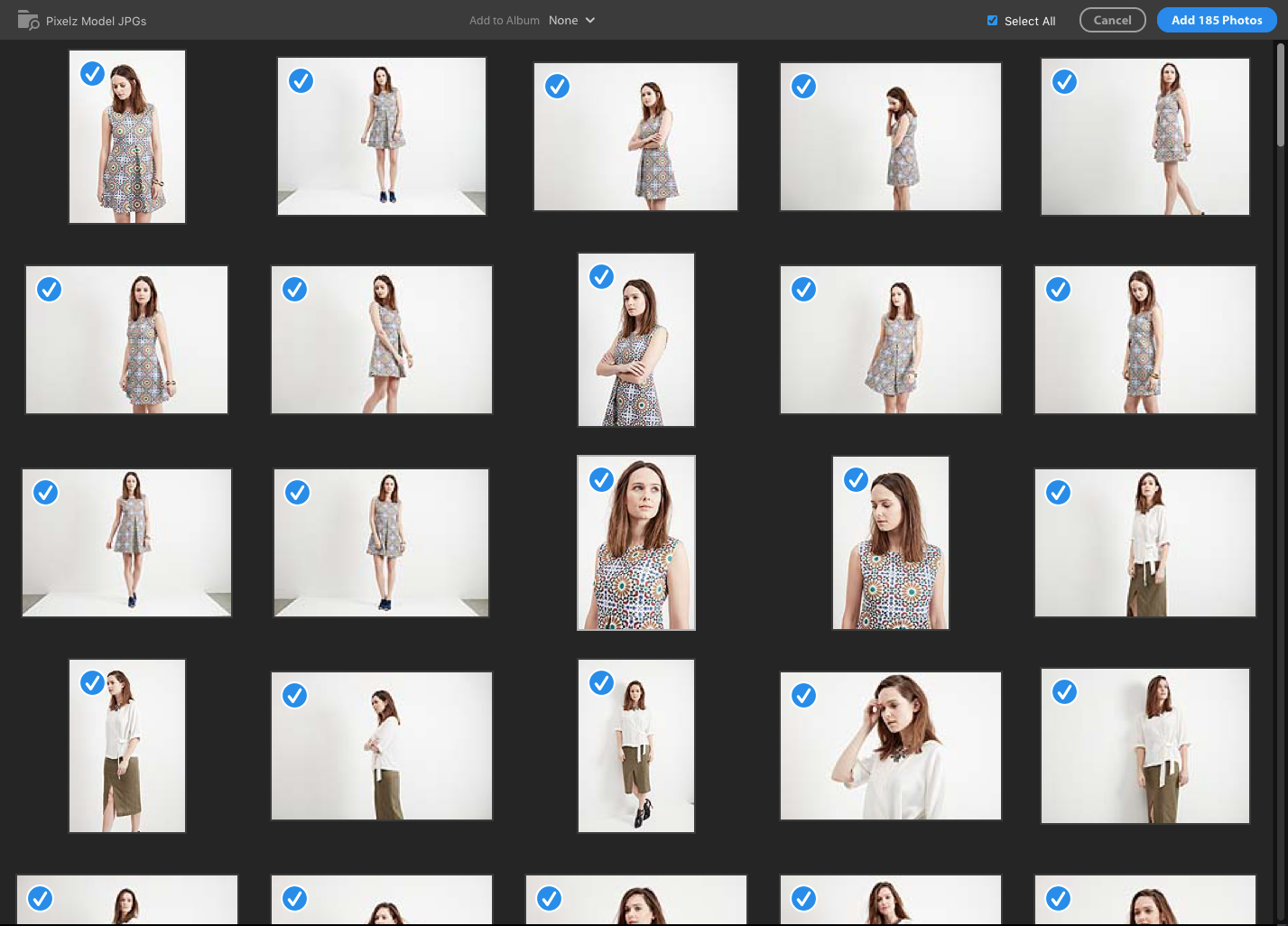Open the Pixelz Model JPGs source selector

[96, 21]
